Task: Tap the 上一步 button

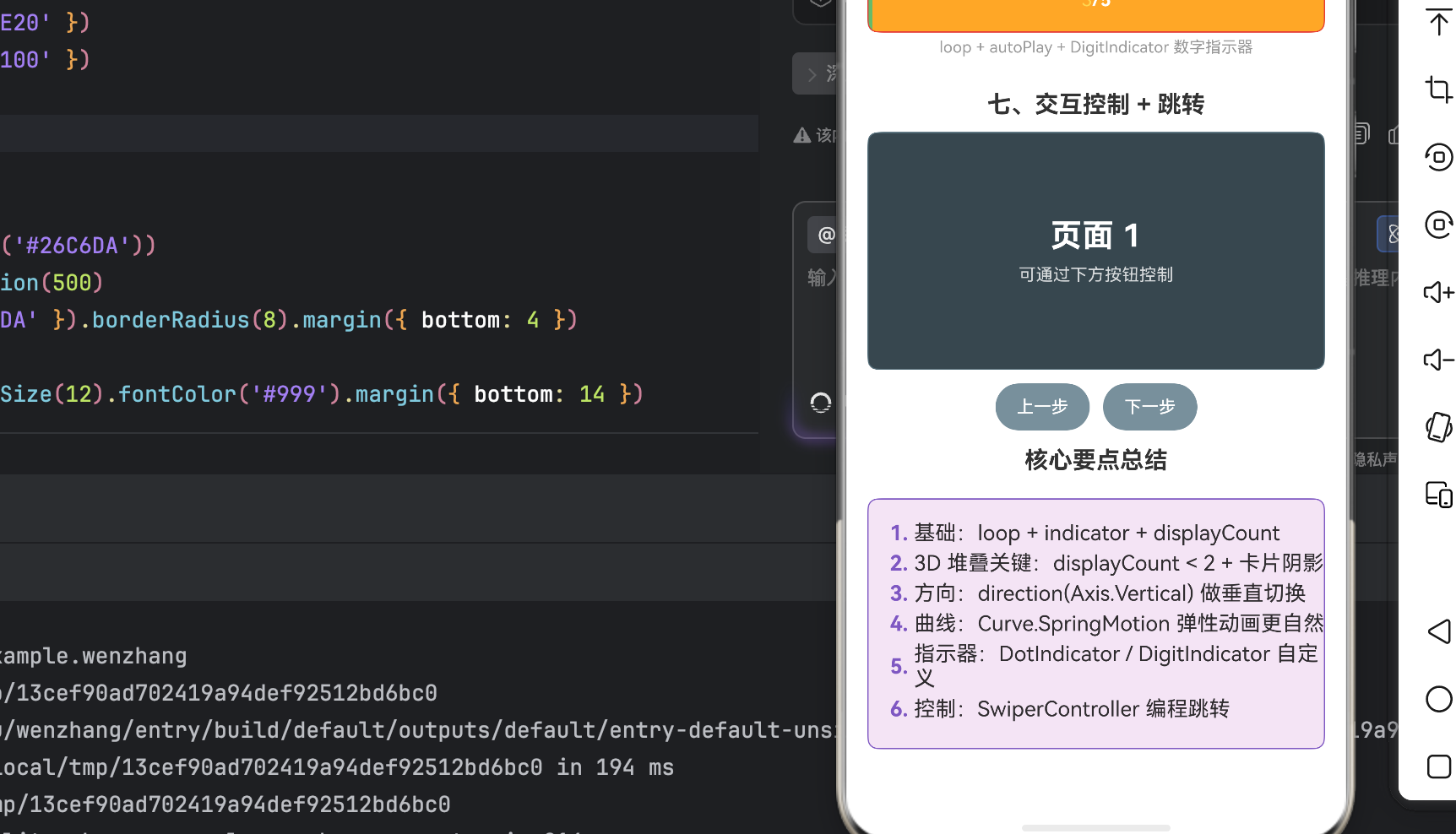Action: point(1042,407)
